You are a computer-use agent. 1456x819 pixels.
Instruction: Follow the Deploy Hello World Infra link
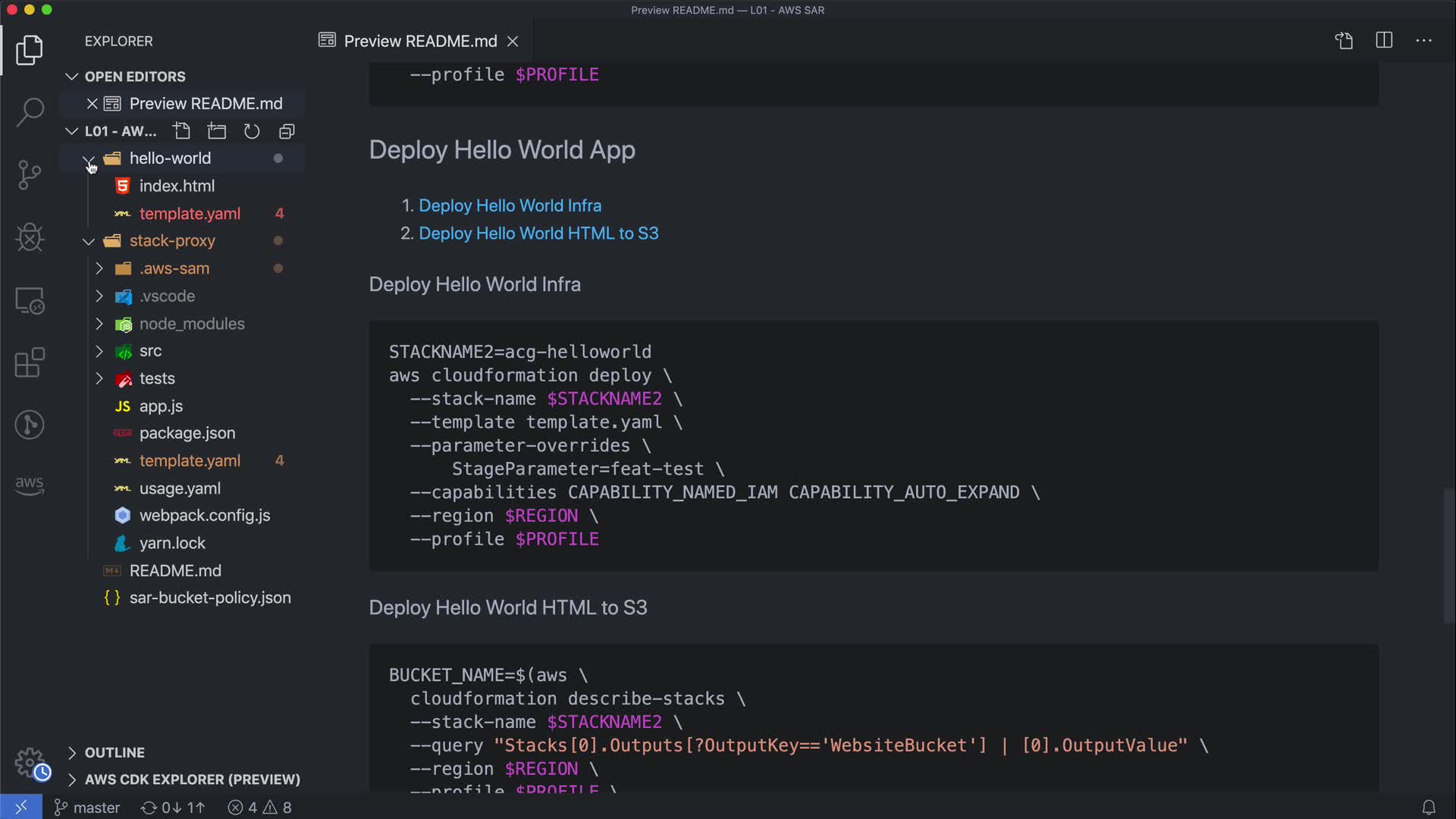pyautogui.click(x=510, y=206)
